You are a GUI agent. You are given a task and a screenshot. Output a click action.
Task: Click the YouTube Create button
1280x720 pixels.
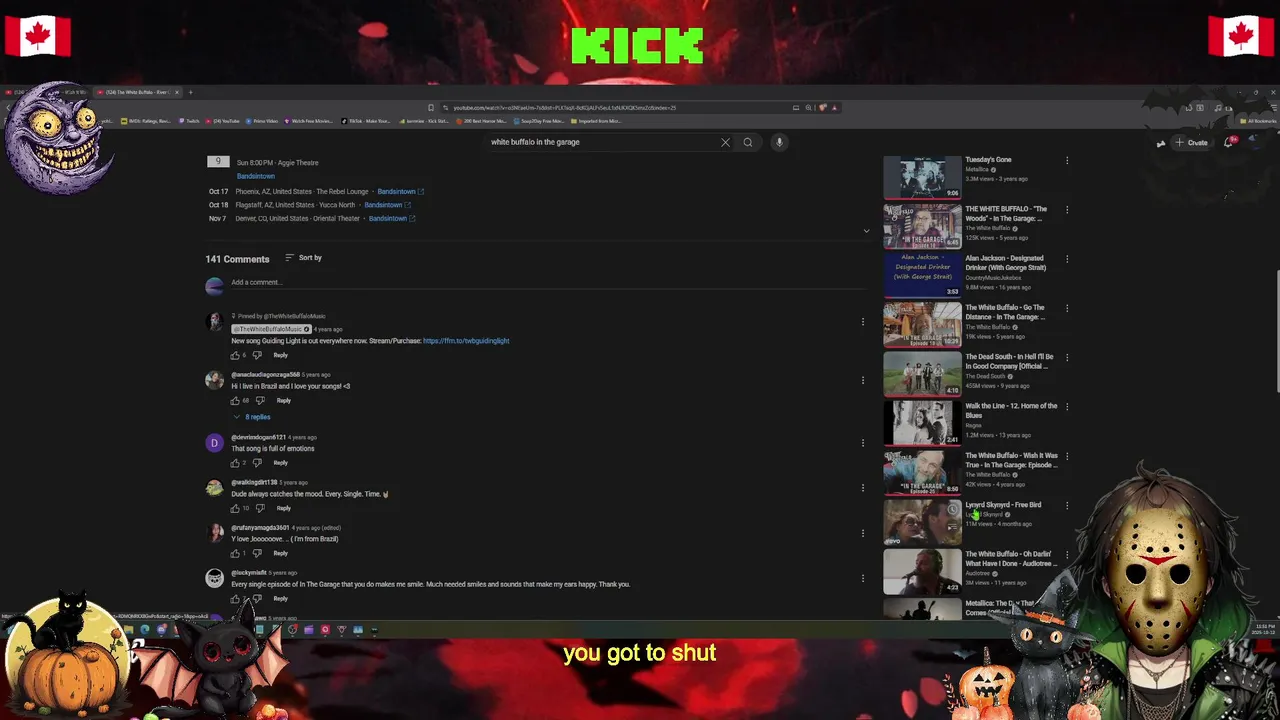click(1192, 142)
